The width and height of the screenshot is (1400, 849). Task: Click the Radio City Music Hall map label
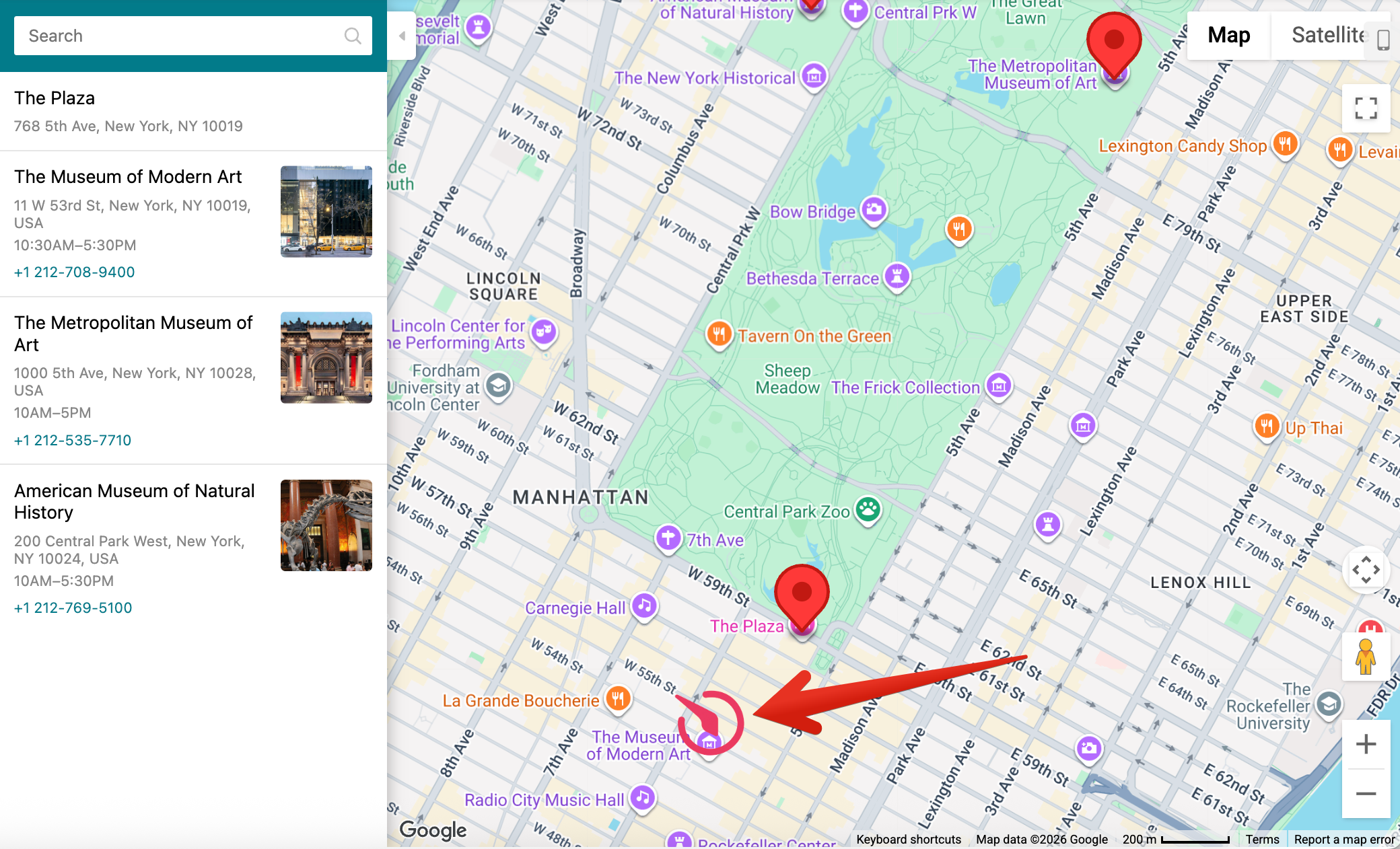pos(545,800)
